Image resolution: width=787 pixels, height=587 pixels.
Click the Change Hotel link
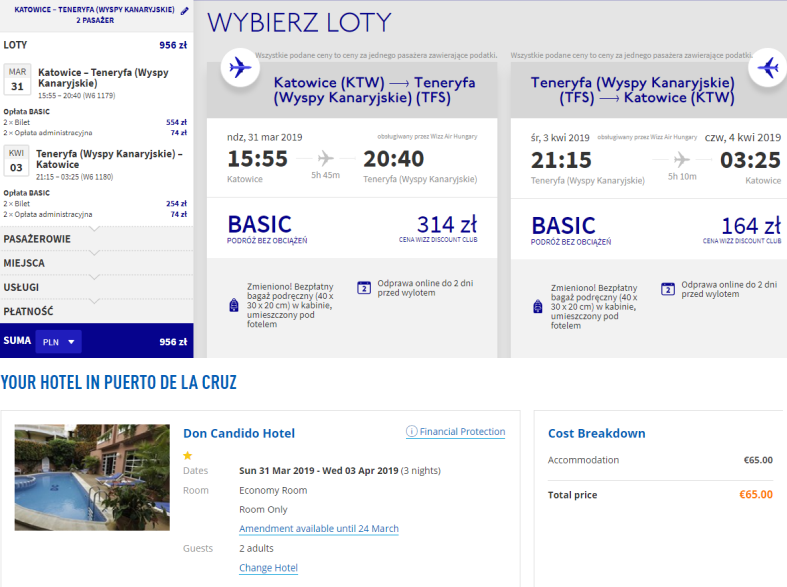[x=269, y=567]
